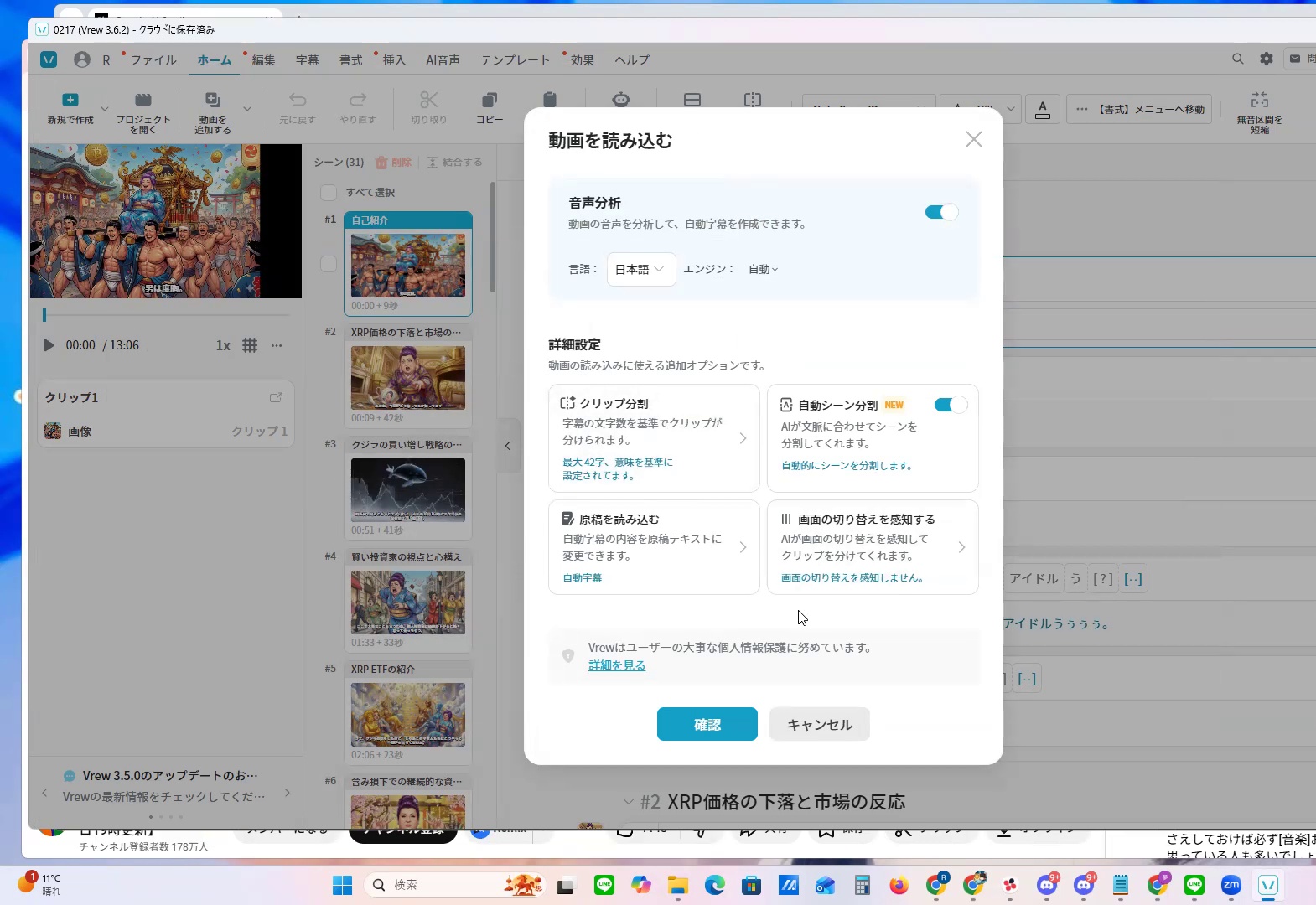
Task: Expand the 画面の切り替えを感知する option card
Action: 873,547
